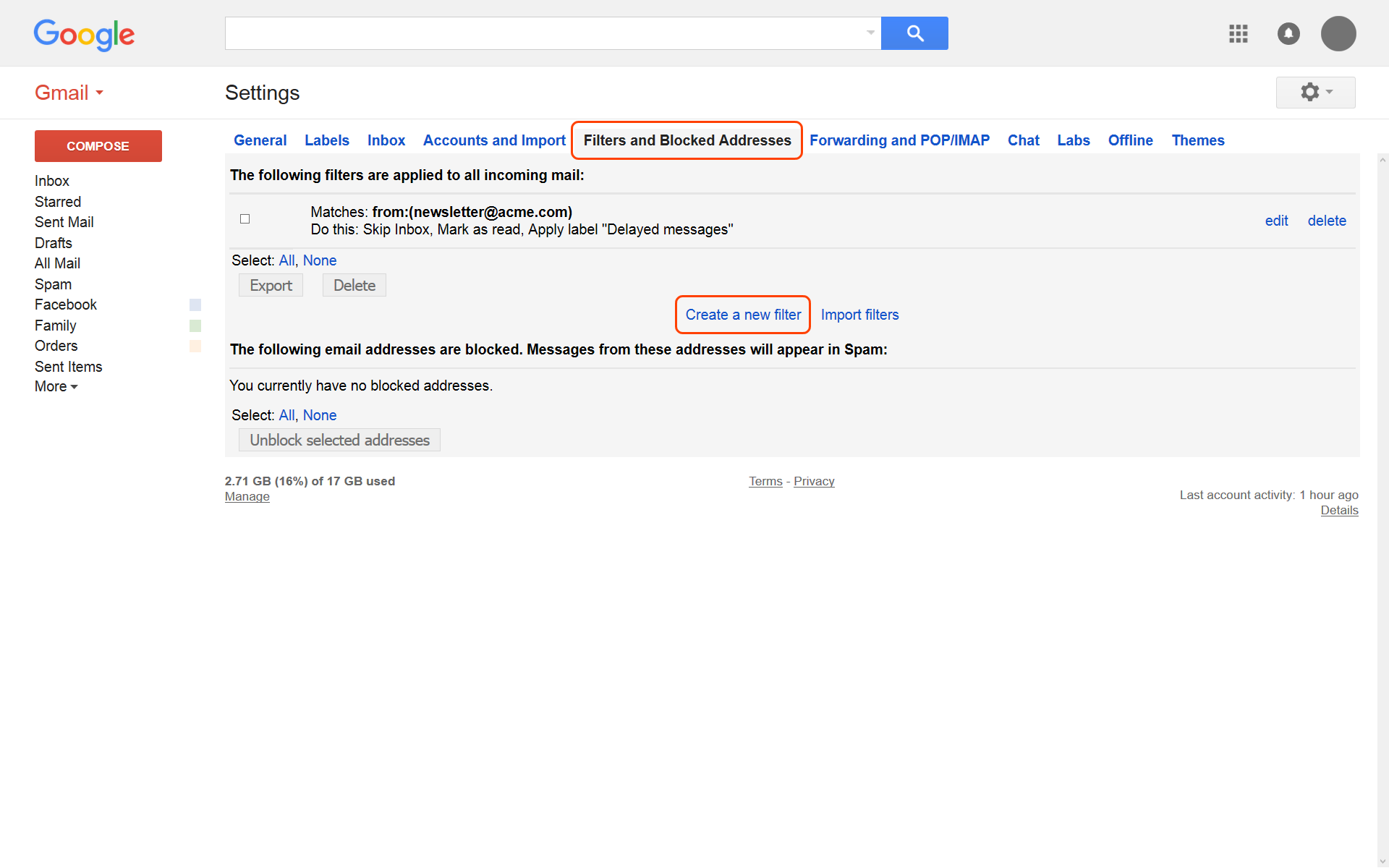This screenshot has height=868, width=1389.
Task: Select Filters and Blocked Addresses tab
Action: [x=687, y=140]
